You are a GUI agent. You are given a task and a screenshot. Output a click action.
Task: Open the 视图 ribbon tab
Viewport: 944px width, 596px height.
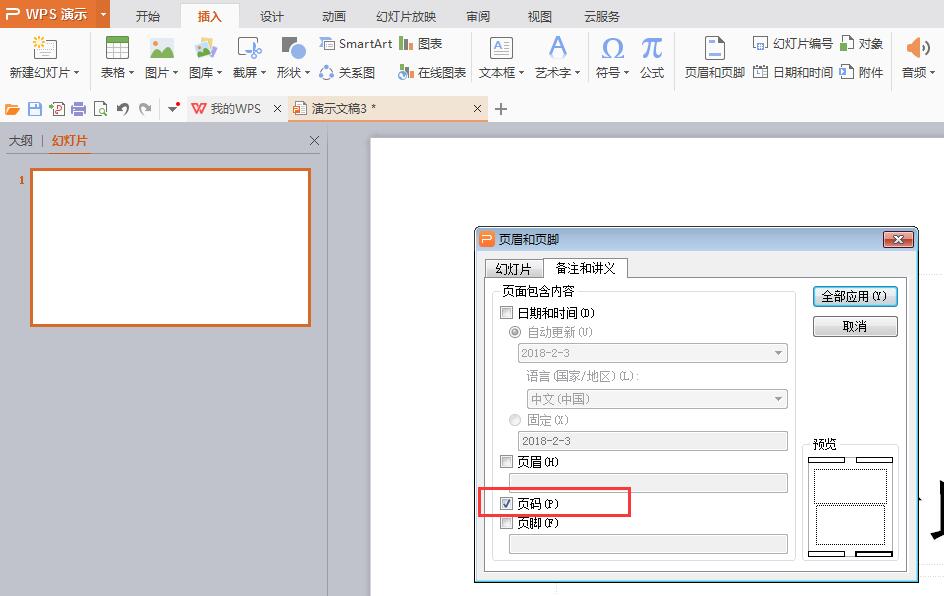point(539,16)
